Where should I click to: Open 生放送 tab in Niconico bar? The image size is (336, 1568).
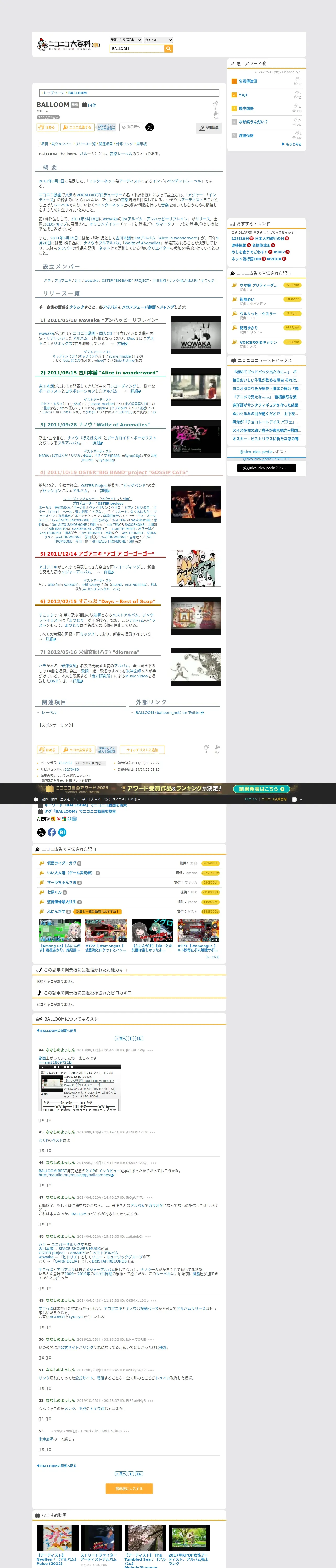pyautogui.click(x=65, y=799)
